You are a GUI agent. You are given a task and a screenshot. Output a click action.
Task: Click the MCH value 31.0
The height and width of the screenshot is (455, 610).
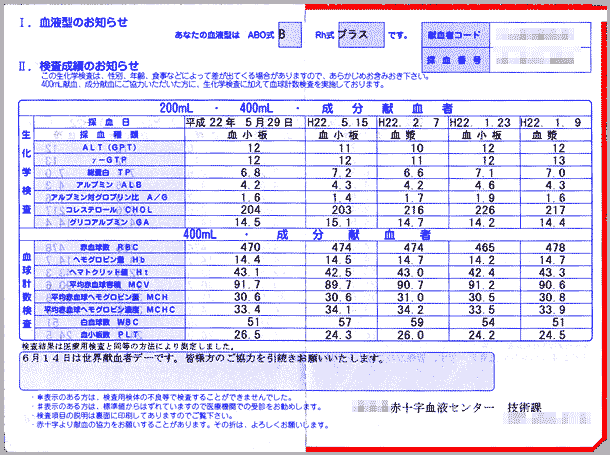(410, 298)
